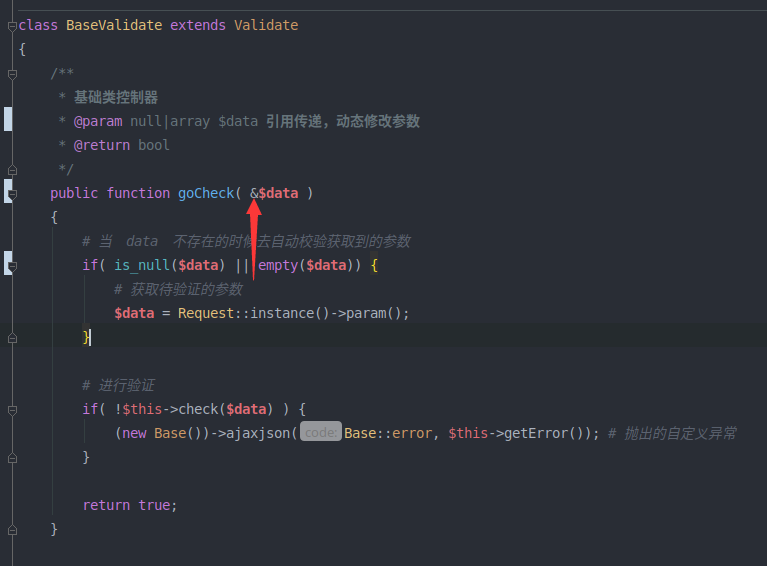The image size is (767, 566).
Task: Click Base::error constant
Action: pos(388,433)
